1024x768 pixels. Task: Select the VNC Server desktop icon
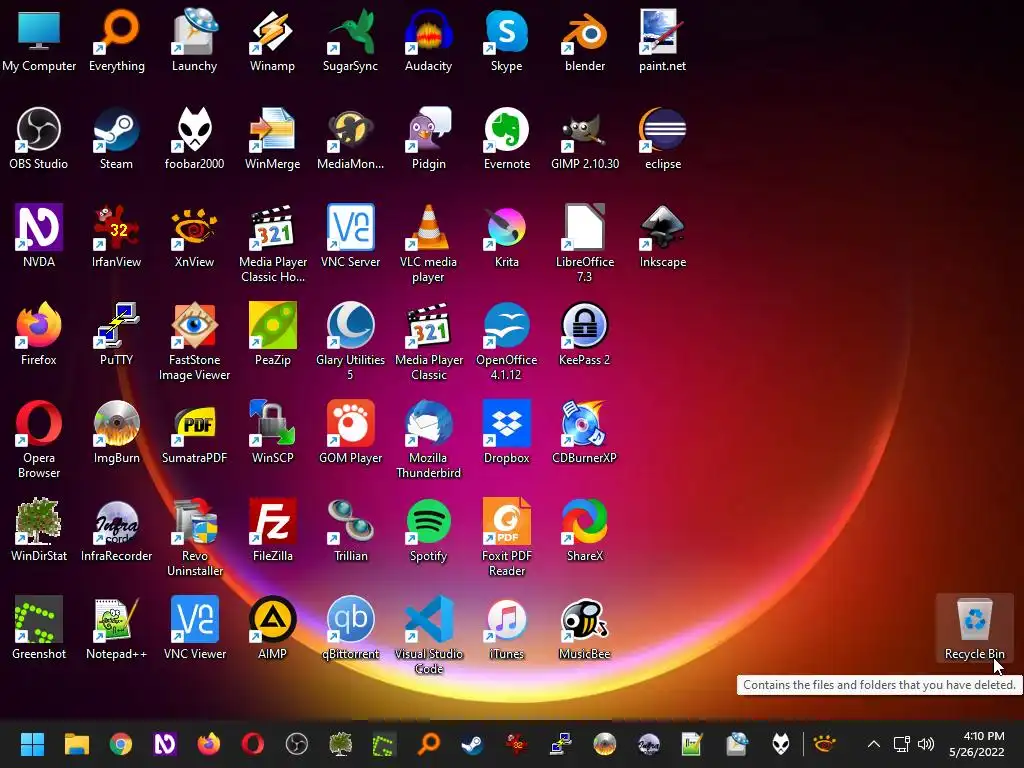(351, 236)
